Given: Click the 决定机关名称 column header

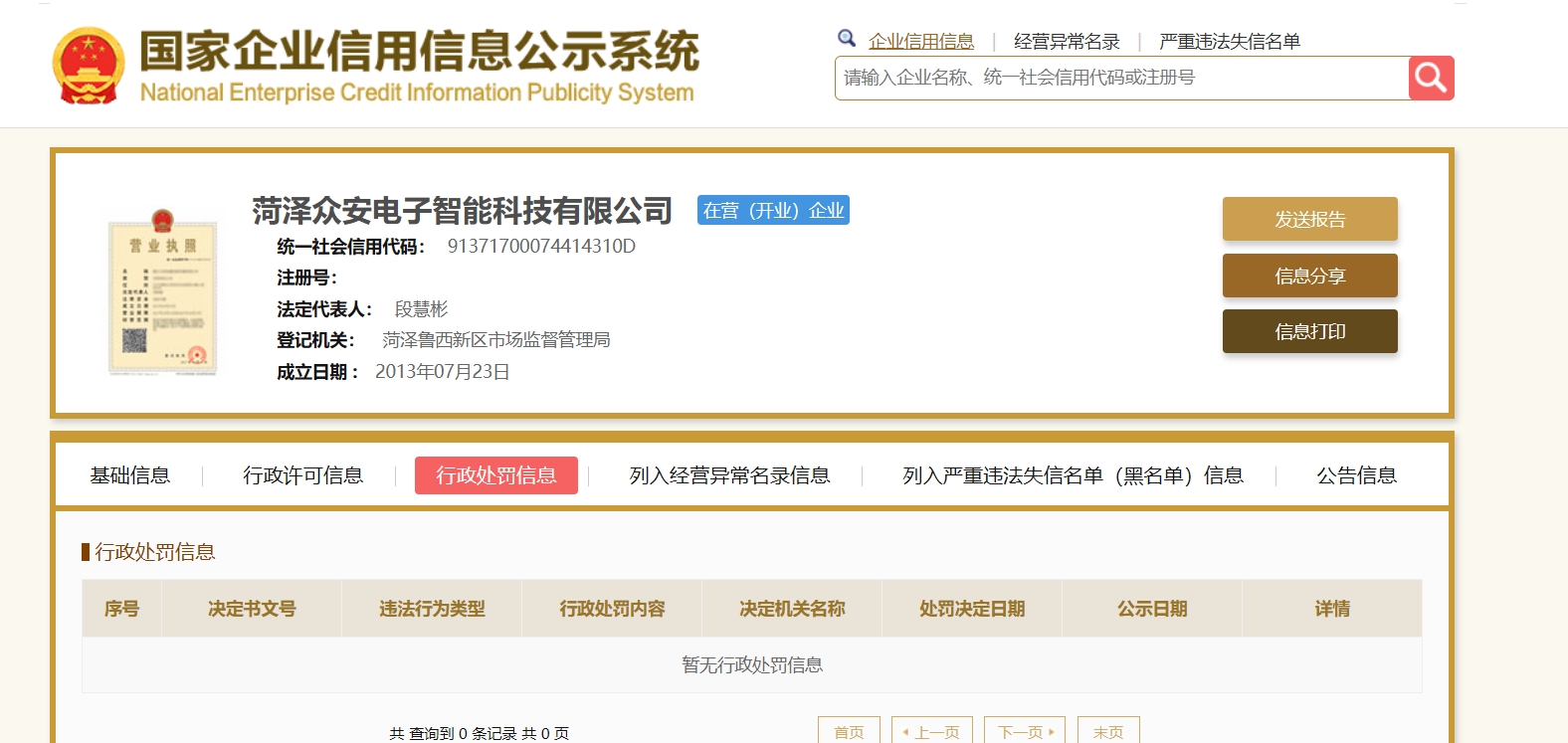Looking at the screenshot, I should pyautogui.click(x=792, y=609).
